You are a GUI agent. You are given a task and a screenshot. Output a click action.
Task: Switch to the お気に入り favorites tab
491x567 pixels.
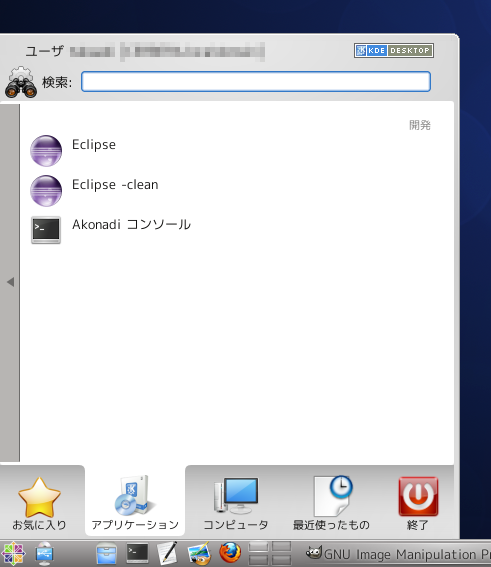40,502
